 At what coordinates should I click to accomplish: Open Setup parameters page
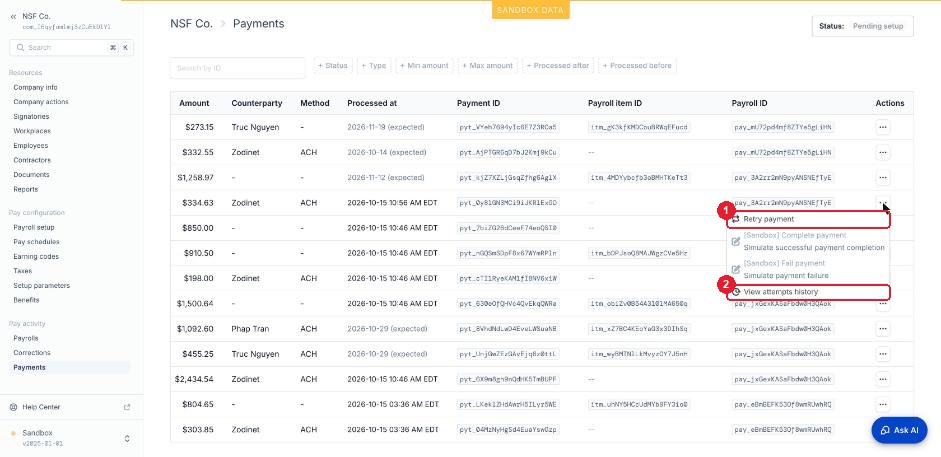coord(41,285)
